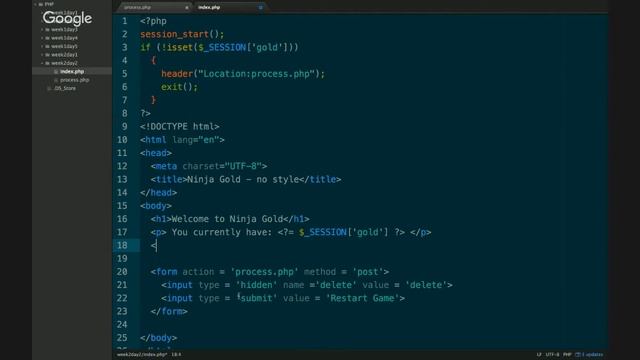Click the package updates icon in the status bar
The image size is (640, 360).
point(578,354)
